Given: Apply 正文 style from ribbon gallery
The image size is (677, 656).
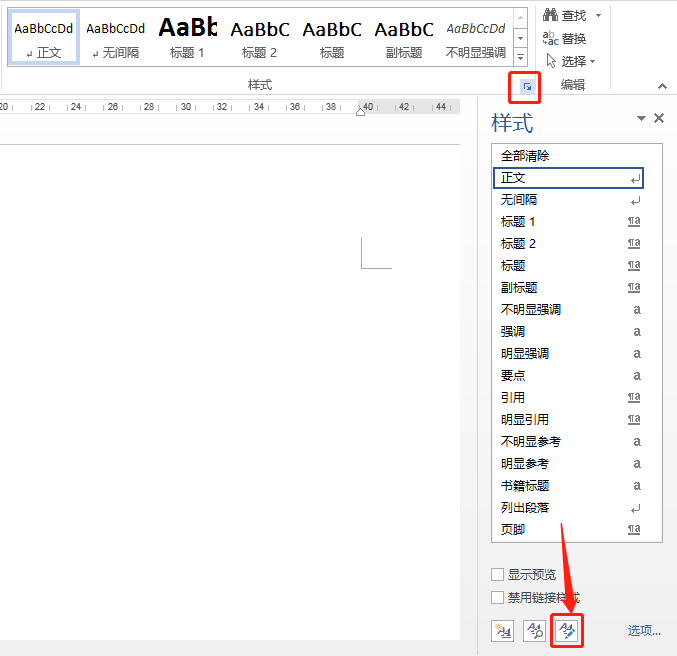Looking at the screenshot, I should (x=44, y=38).
